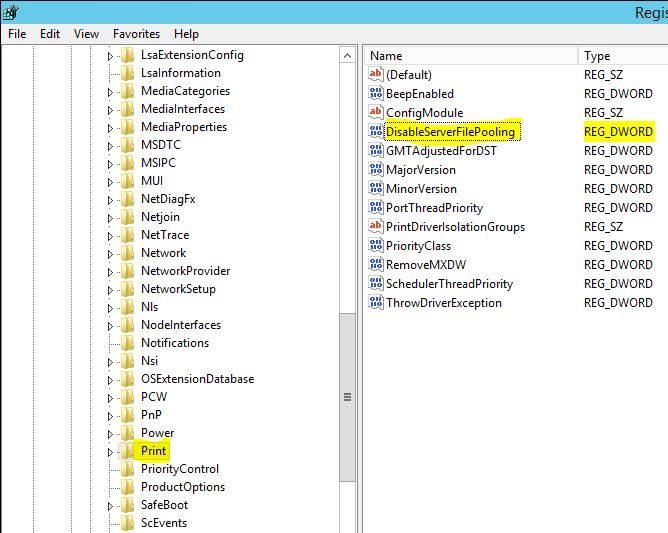Click the ConfigModule string value icon

point(376,112)
